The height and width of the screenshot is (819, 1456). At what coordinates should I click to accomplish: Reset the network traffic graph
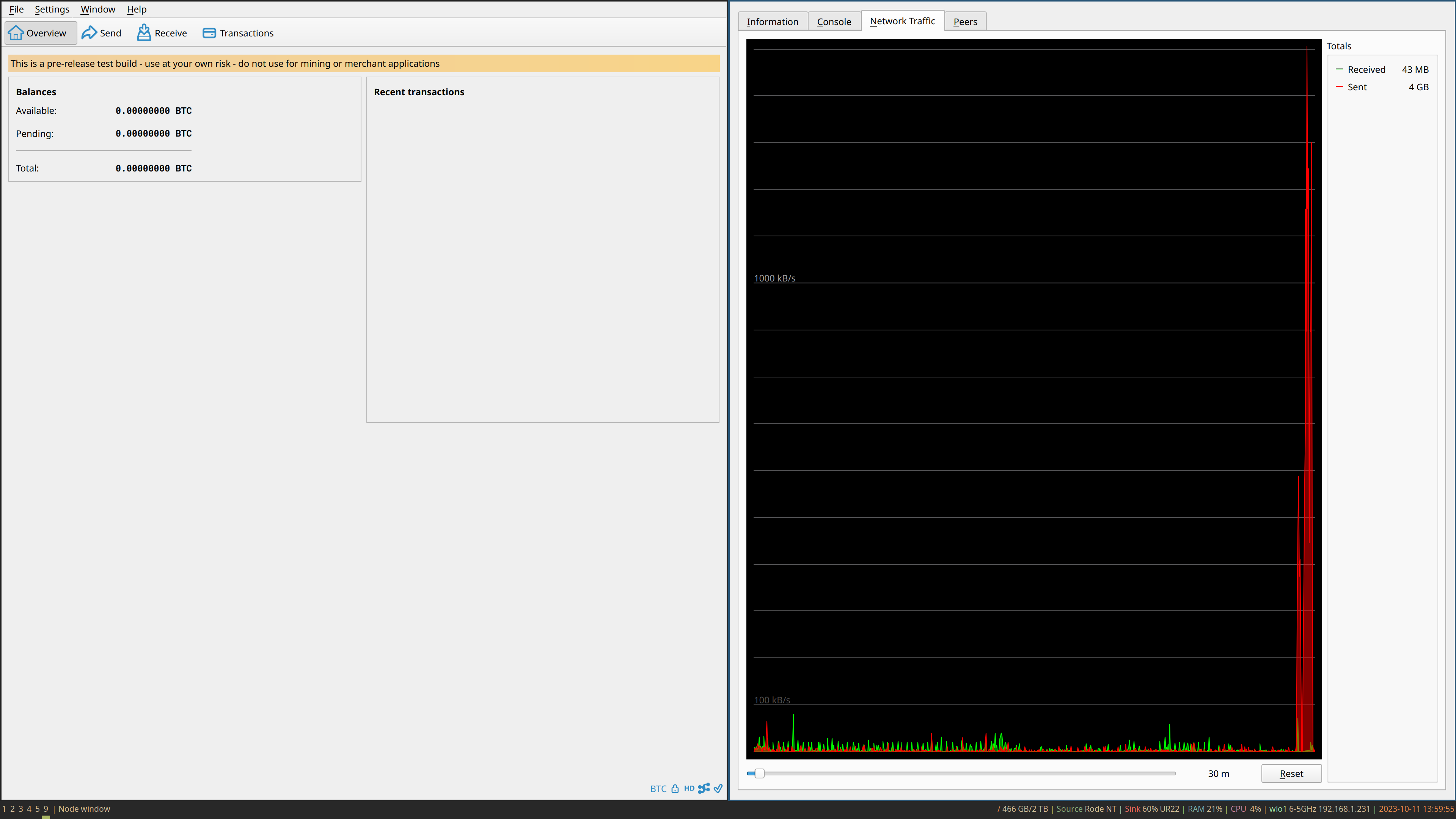coord(1291,773)
